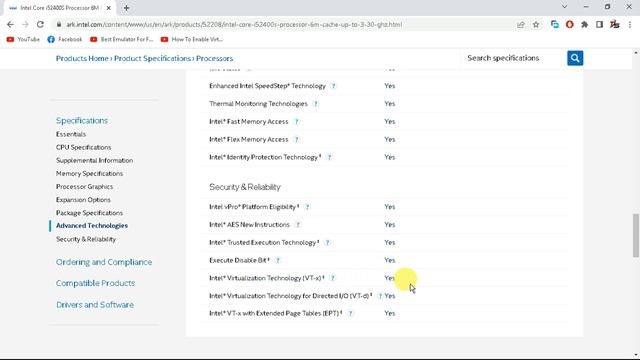Viewport: 640px width, 360px height.
Task: Click help icon for AES New Instructions
Action: (298, 225)
